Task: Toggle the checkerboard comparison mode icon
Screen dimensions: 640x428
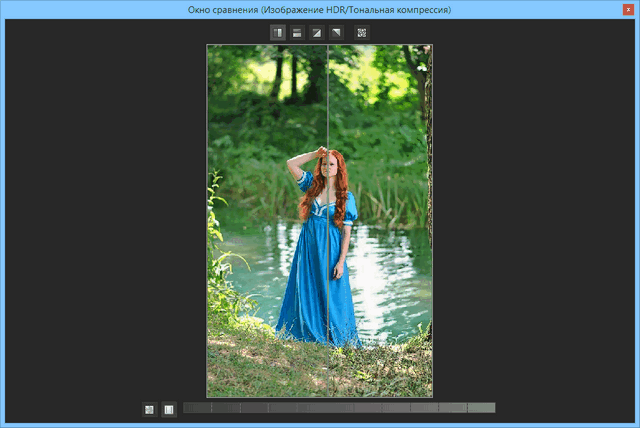Action: tap(361, 33)
